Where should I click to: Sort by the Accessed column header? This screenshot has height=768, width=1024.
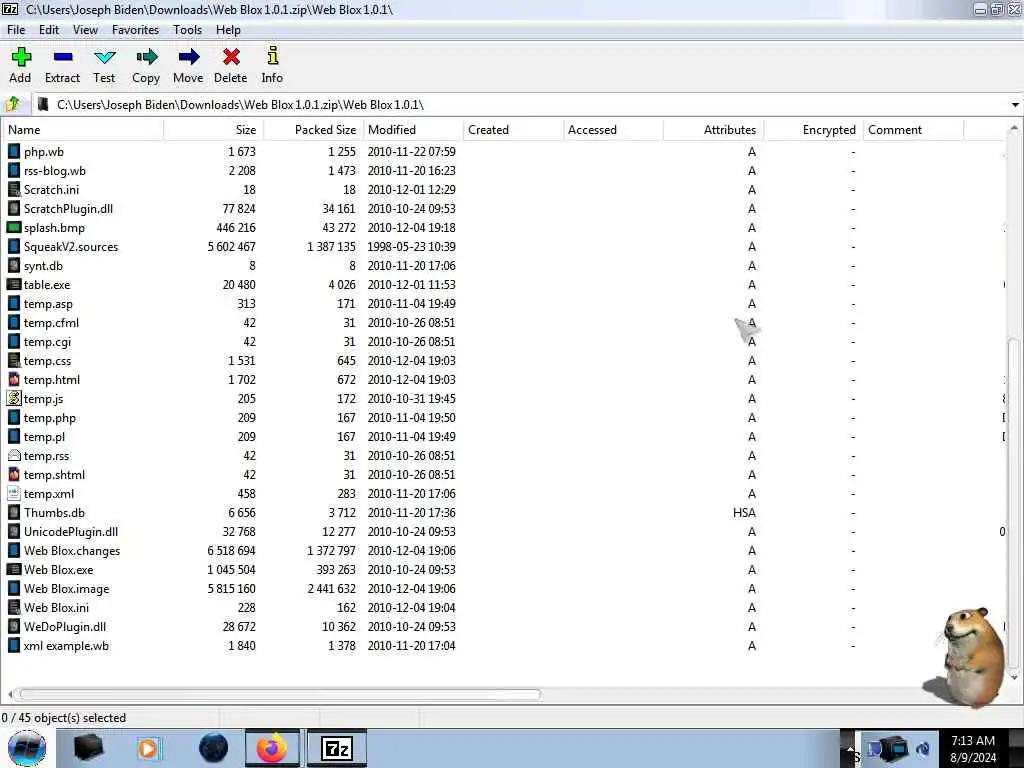pos(613,129)
